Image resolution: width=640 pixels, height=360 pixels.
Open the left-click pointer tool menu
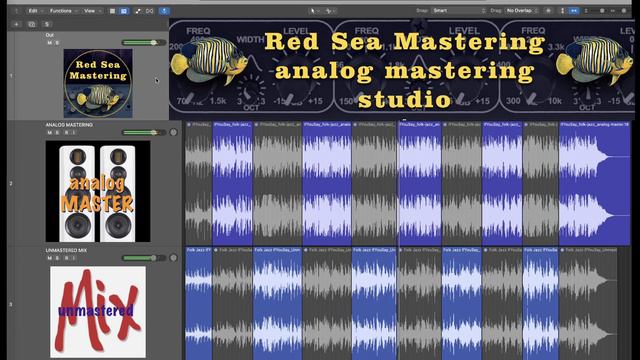[314, 11]
